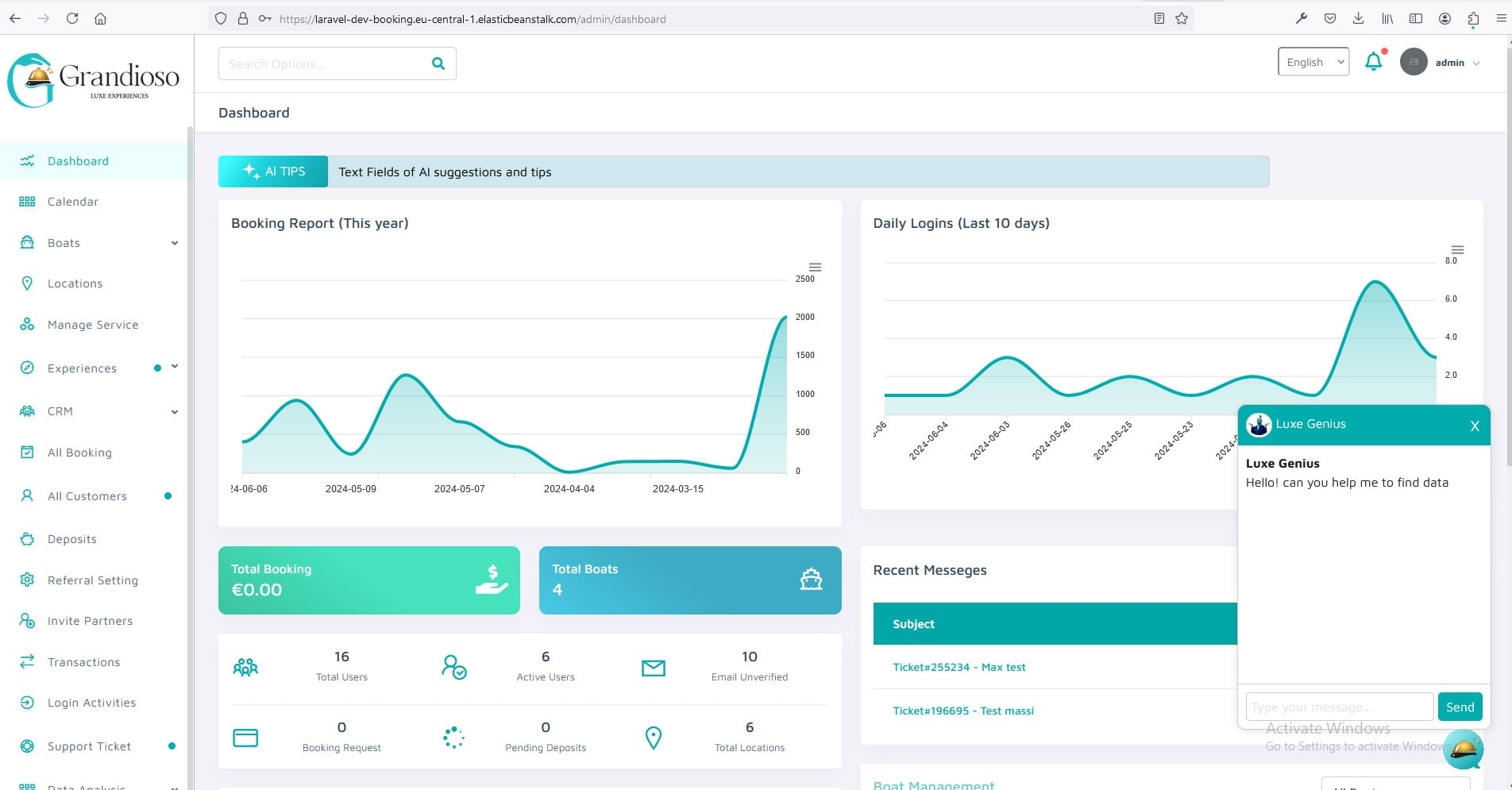This screenshot has width=1512, height=790.
Task: Open the English language dropdown
Action: [x=1313, y=62]
